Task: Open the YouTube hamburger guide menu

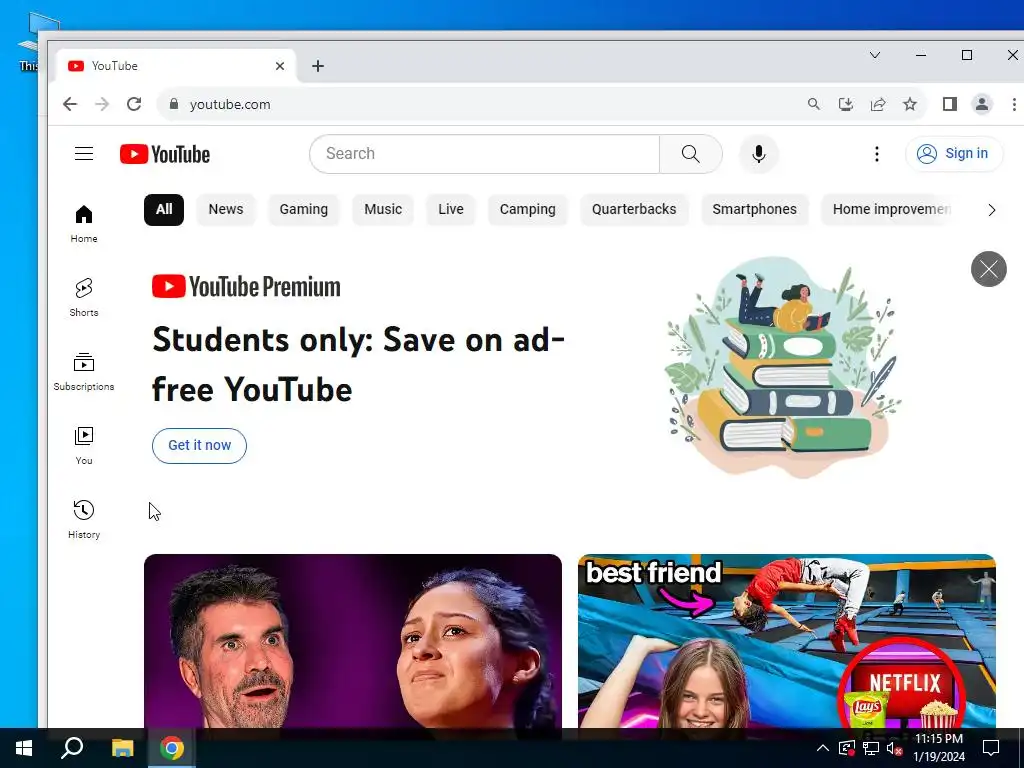Action: point(84,153)
